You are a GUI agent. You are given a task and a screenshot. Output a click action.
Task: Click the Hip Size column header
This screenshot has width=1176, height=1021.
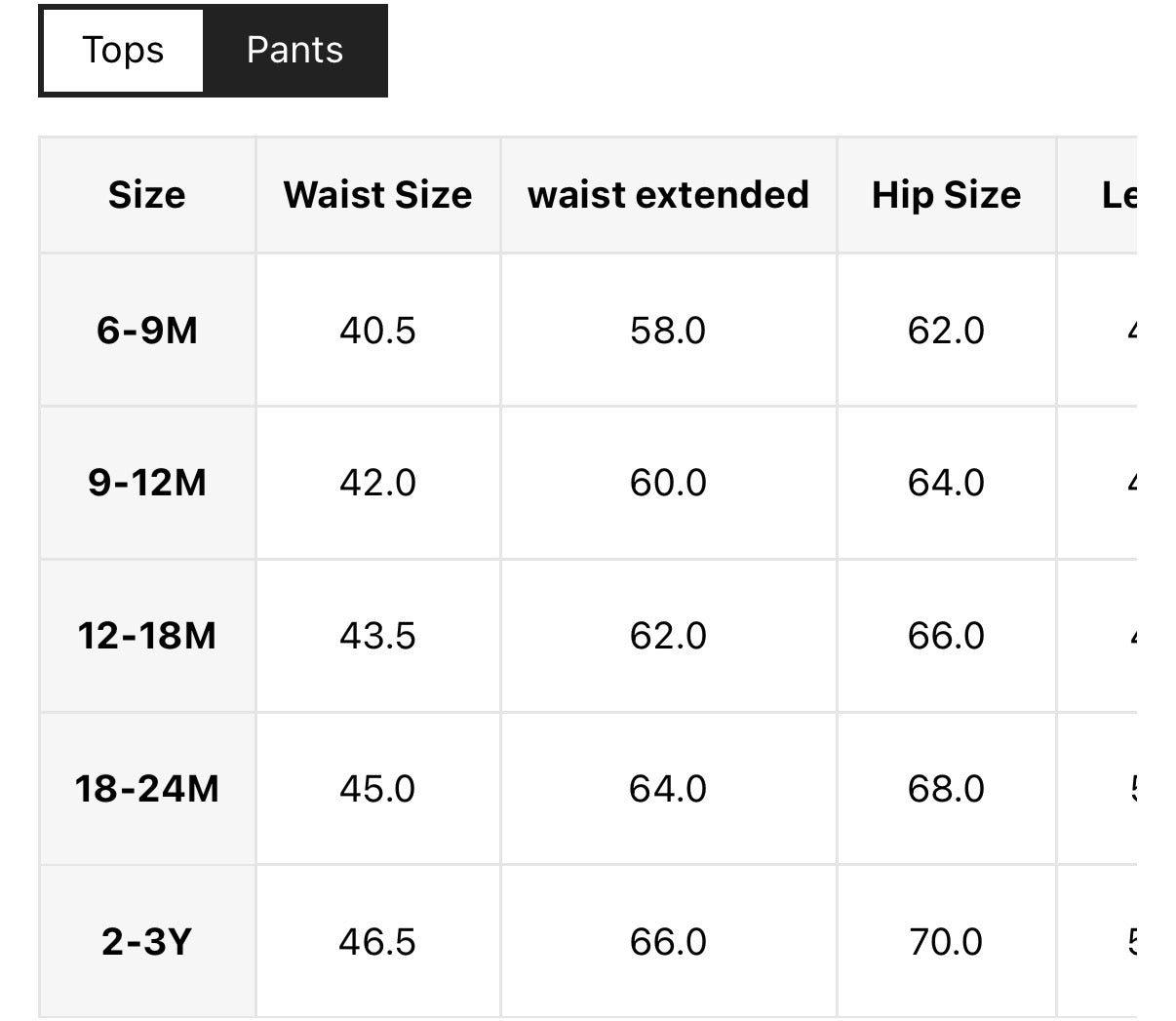click(x=946, y=195)
